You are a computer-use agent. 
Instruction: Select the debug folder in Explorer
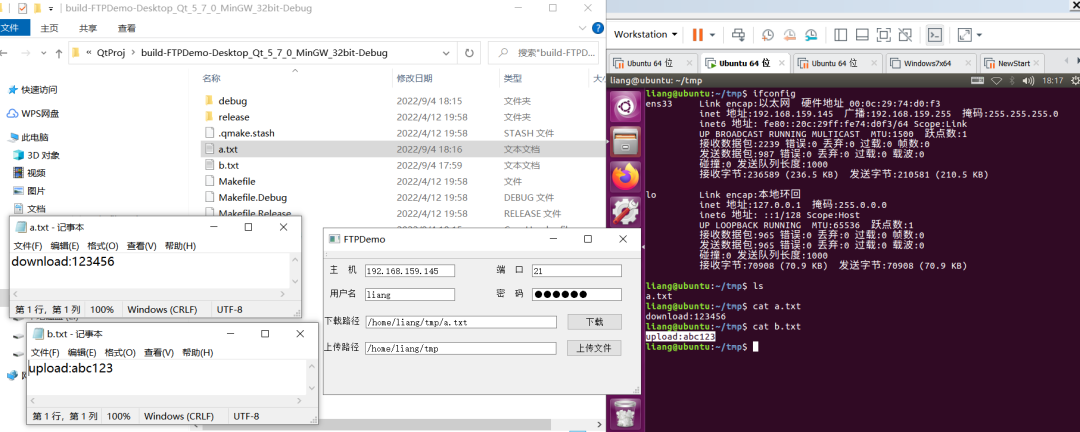click(x=232, y=101)
